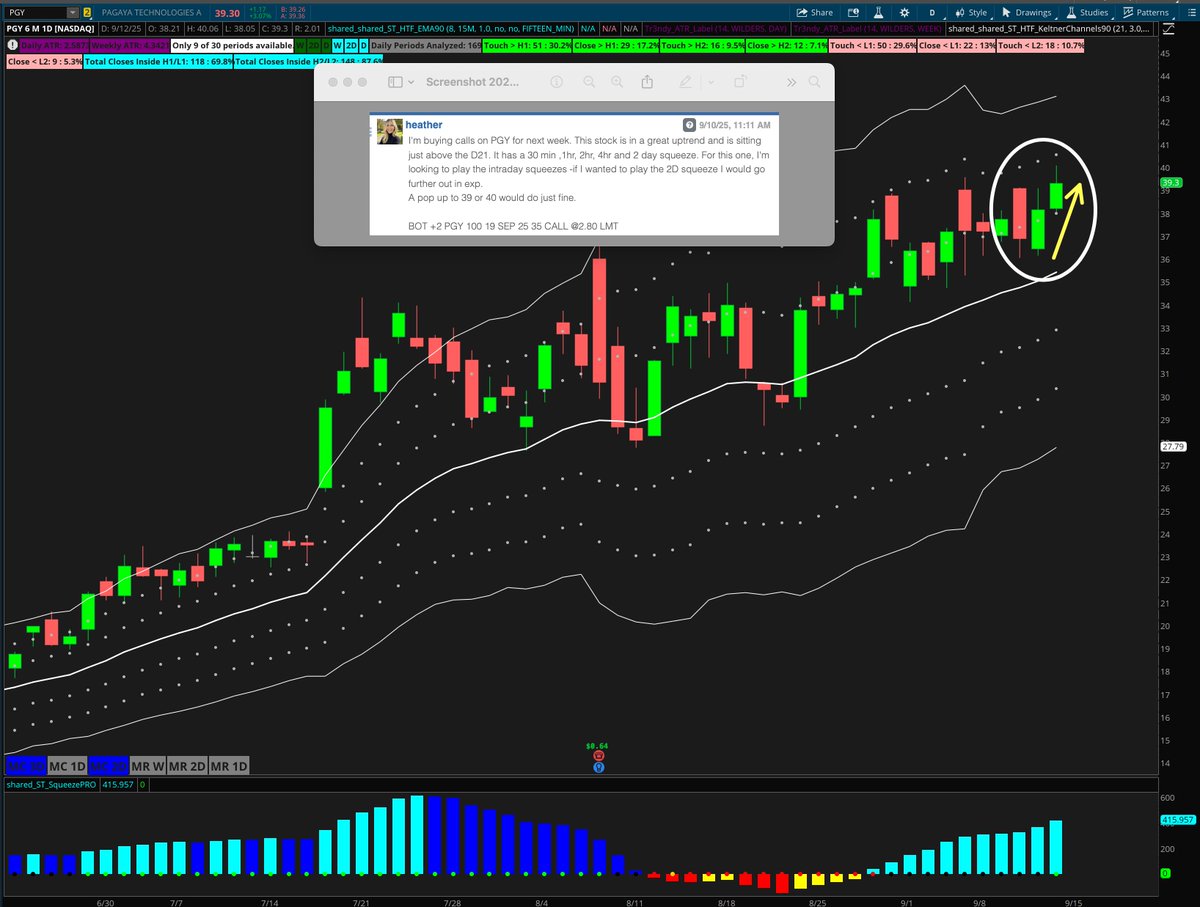
Task: Click the zoom out icon in Preview window
Action: pos(589,82)
